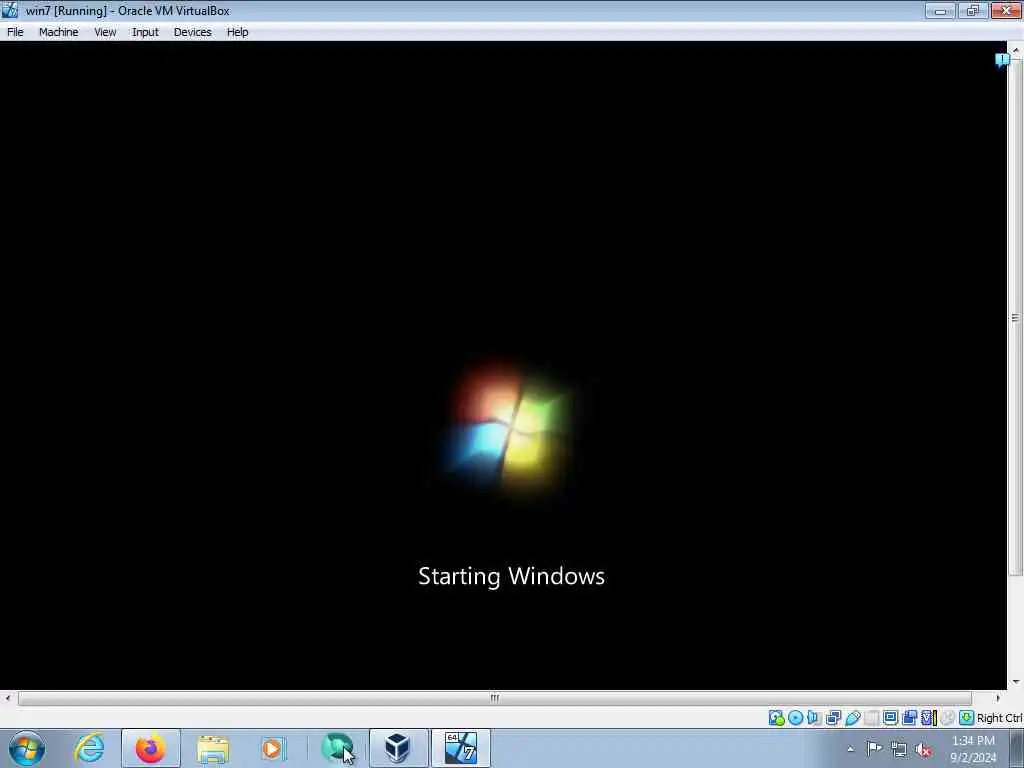Click the greyed shared folders status icon

pos(871,718)
